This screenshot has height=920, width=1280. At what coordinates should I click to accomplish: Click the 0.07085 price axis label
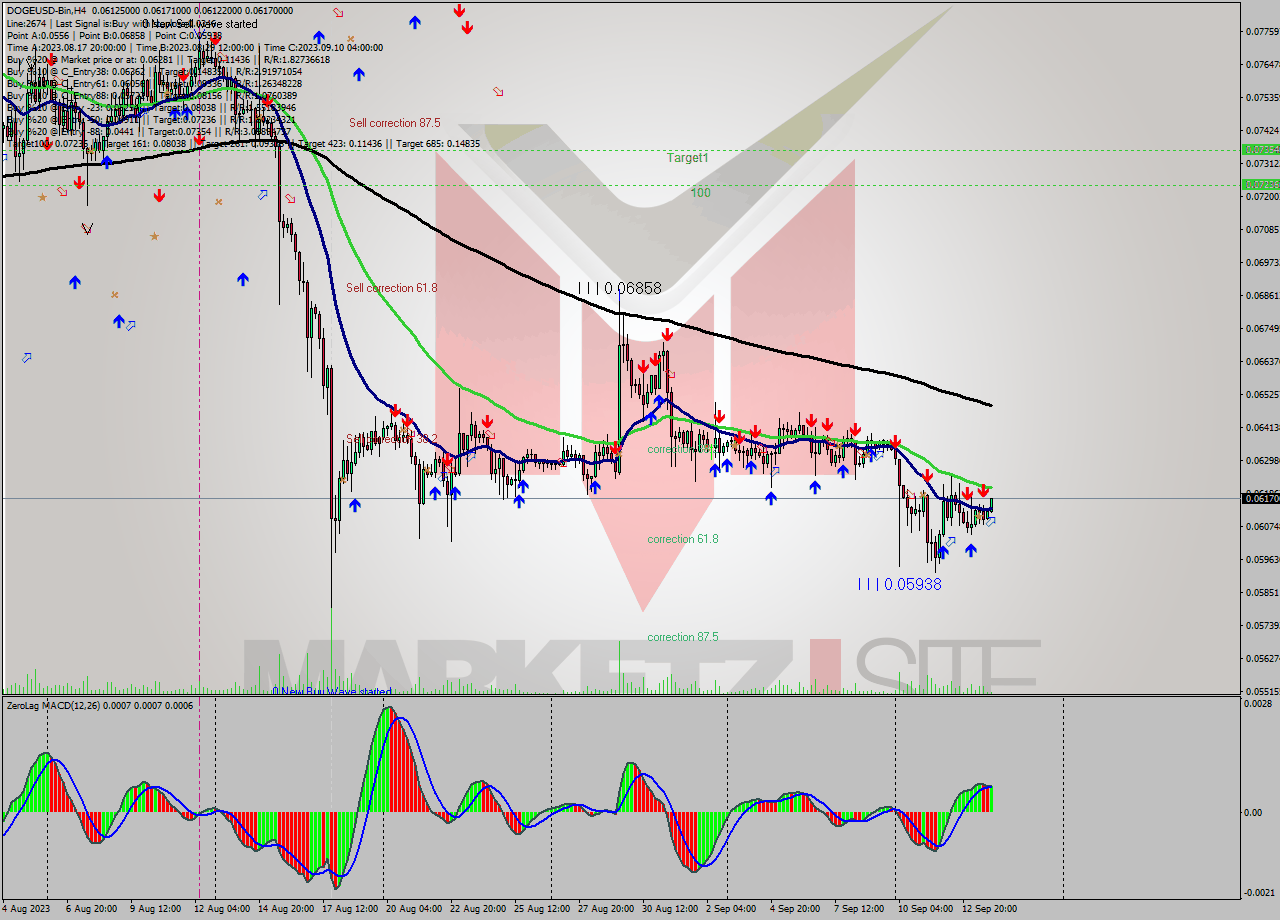coord(1262,229)
